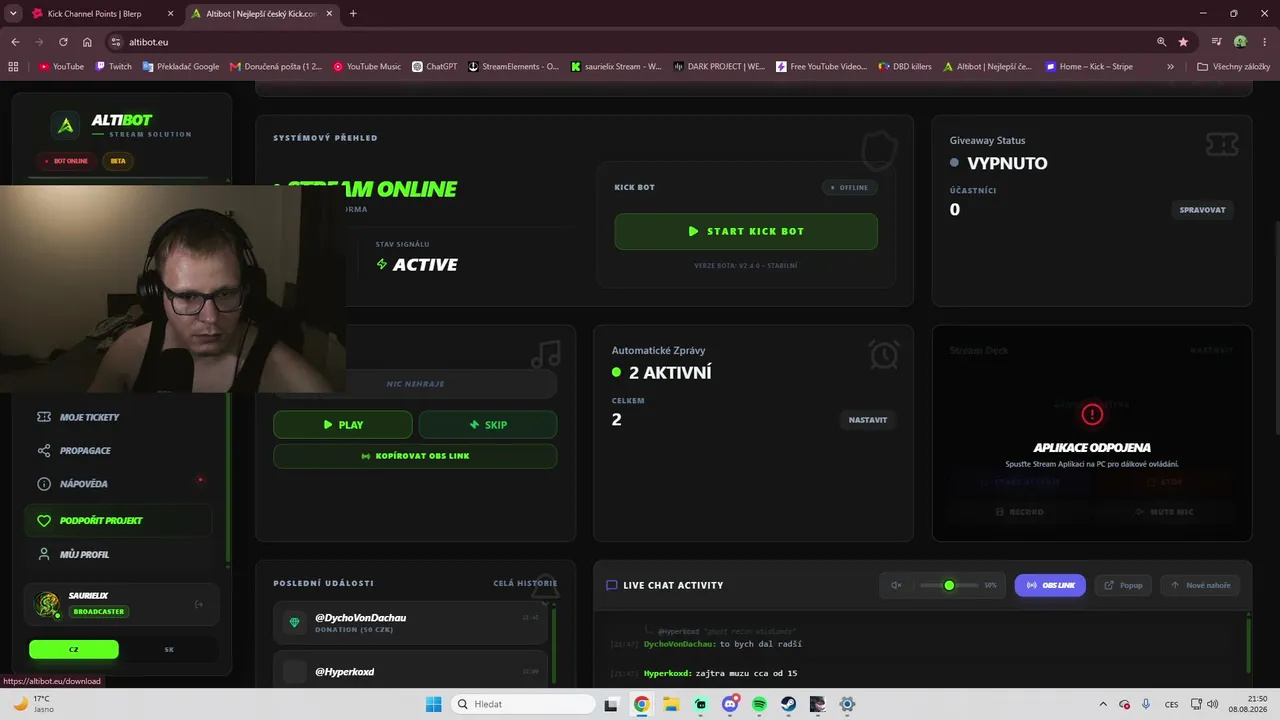
Task: Click the Nové nahoře button
Action: pyautogui.click(x=1201, y=585)
